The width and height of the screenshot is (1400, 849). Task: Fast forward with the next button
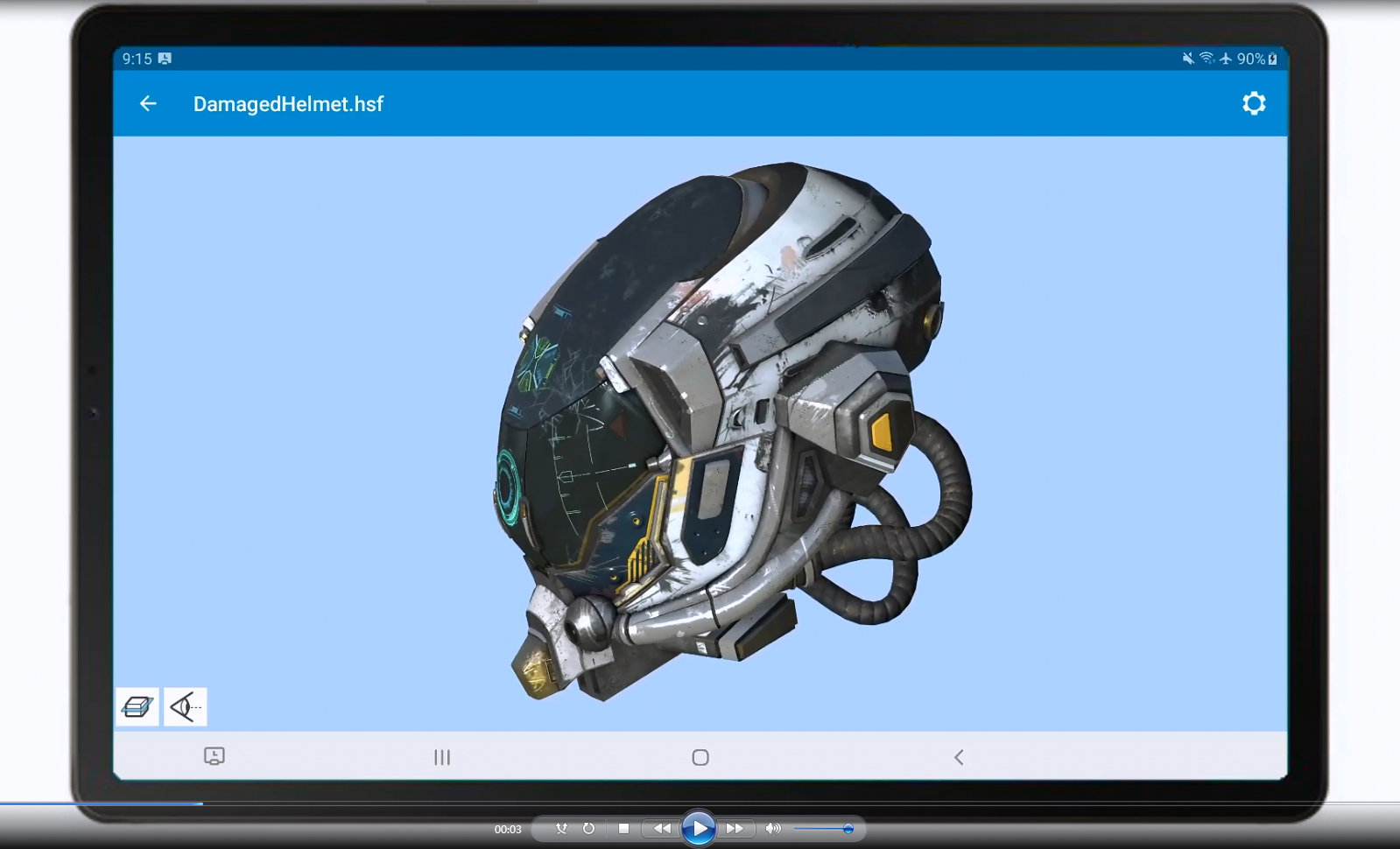click(735, 828)
